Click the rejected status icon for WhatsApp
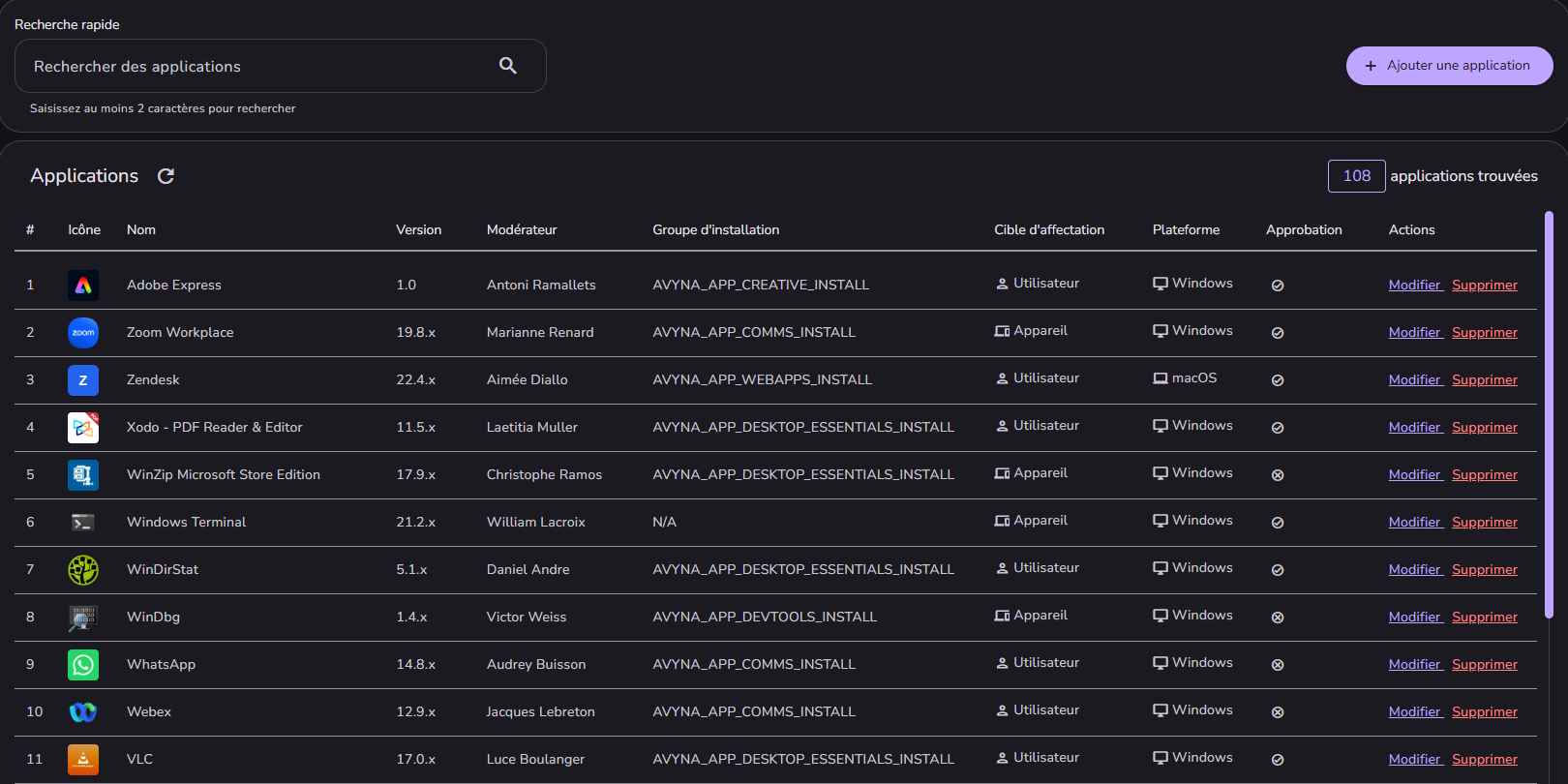The image size is (1568, 784). click(1278, 665)
